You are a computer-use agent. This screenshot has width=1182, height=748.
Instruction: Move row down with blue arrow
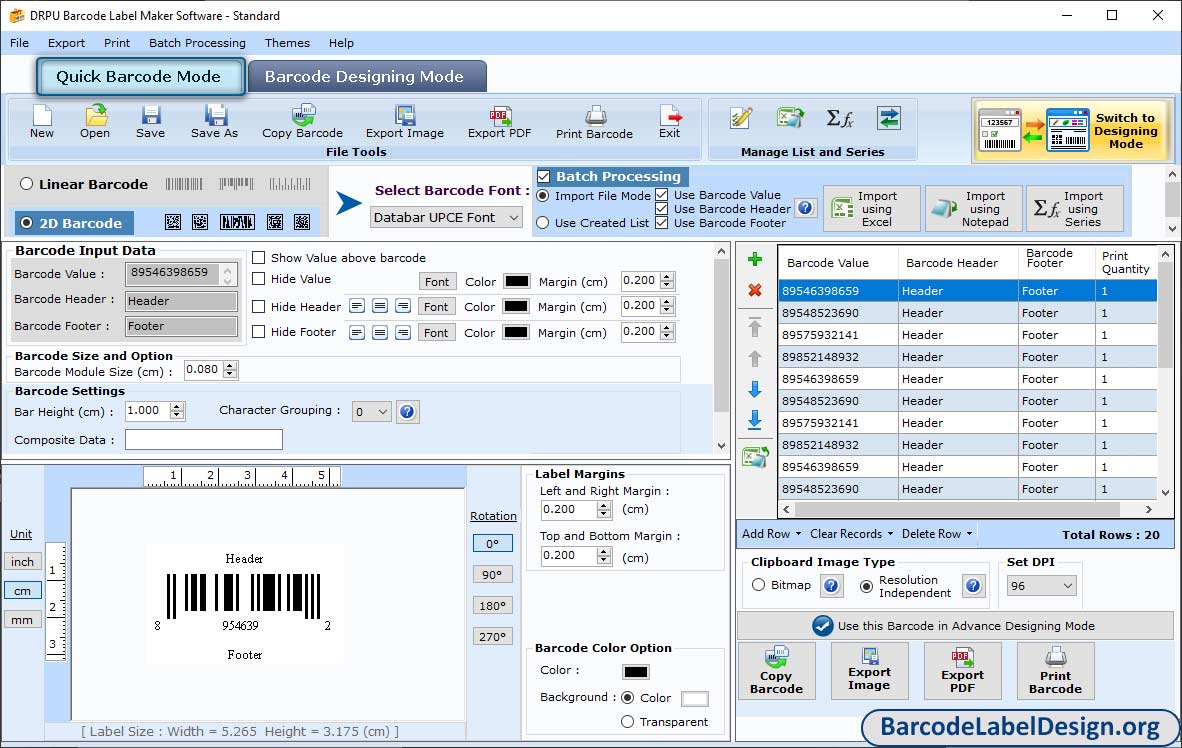click(755, 389)
